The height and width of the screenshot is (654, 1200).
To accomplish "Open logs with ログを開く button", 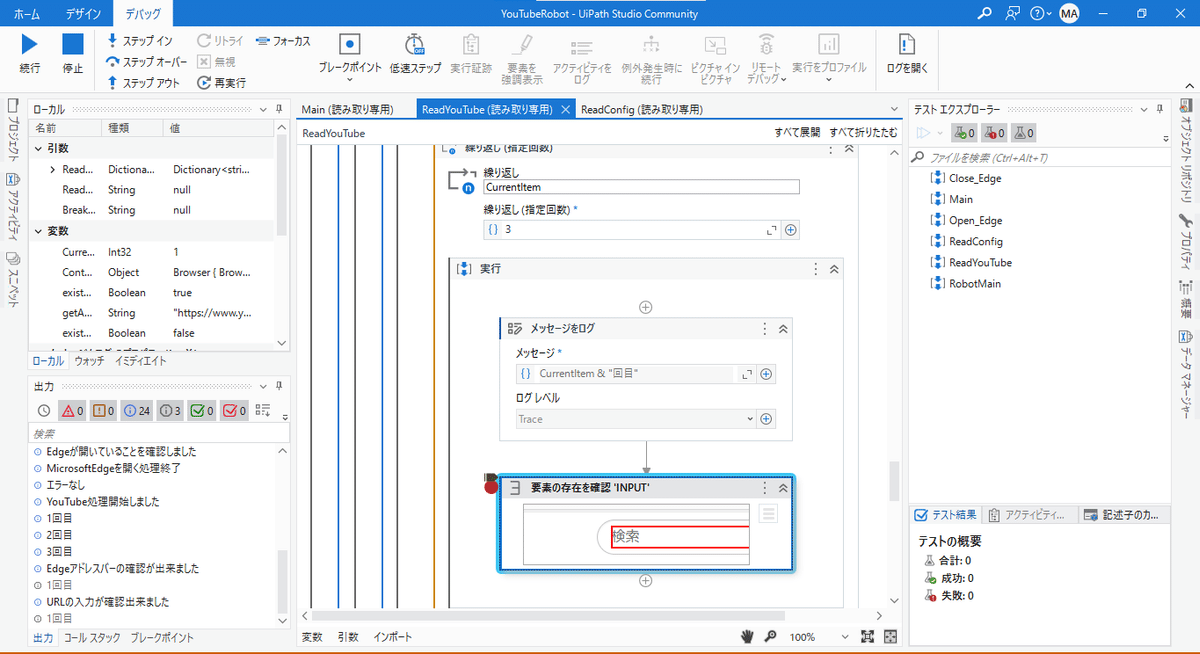I will click(907, 52).
